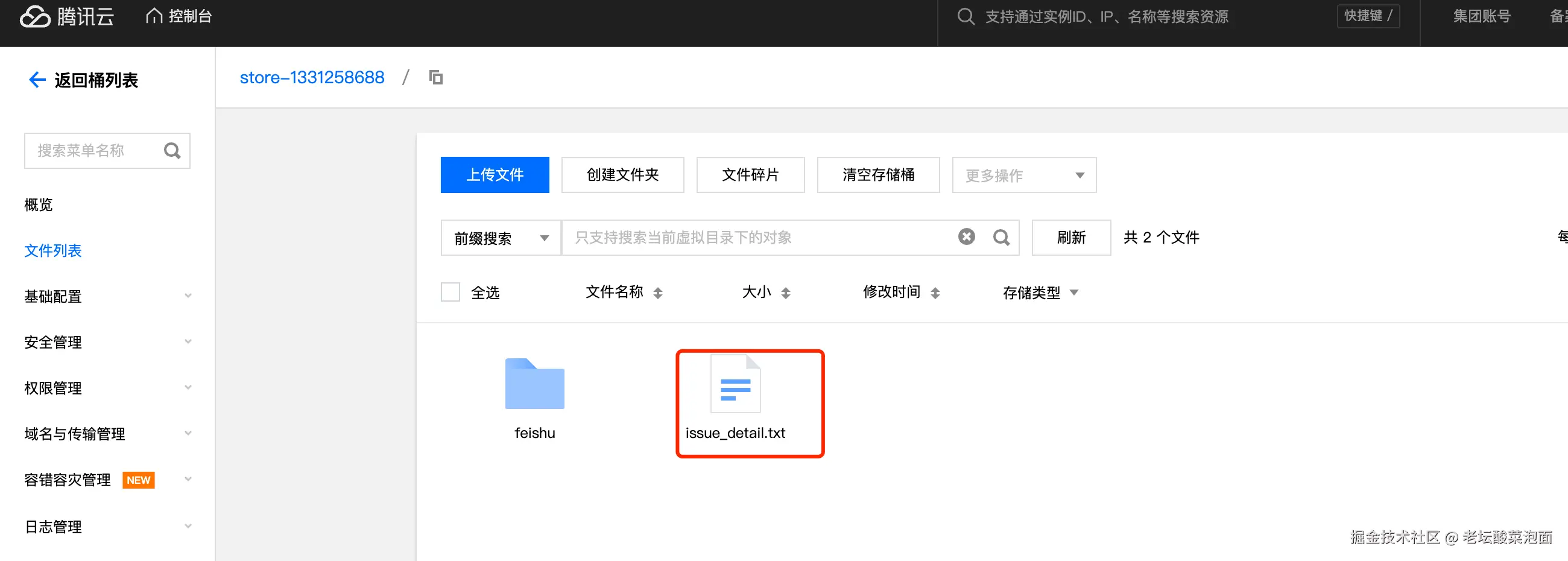Click the Tencent Cloud logo

coord(67,16)
